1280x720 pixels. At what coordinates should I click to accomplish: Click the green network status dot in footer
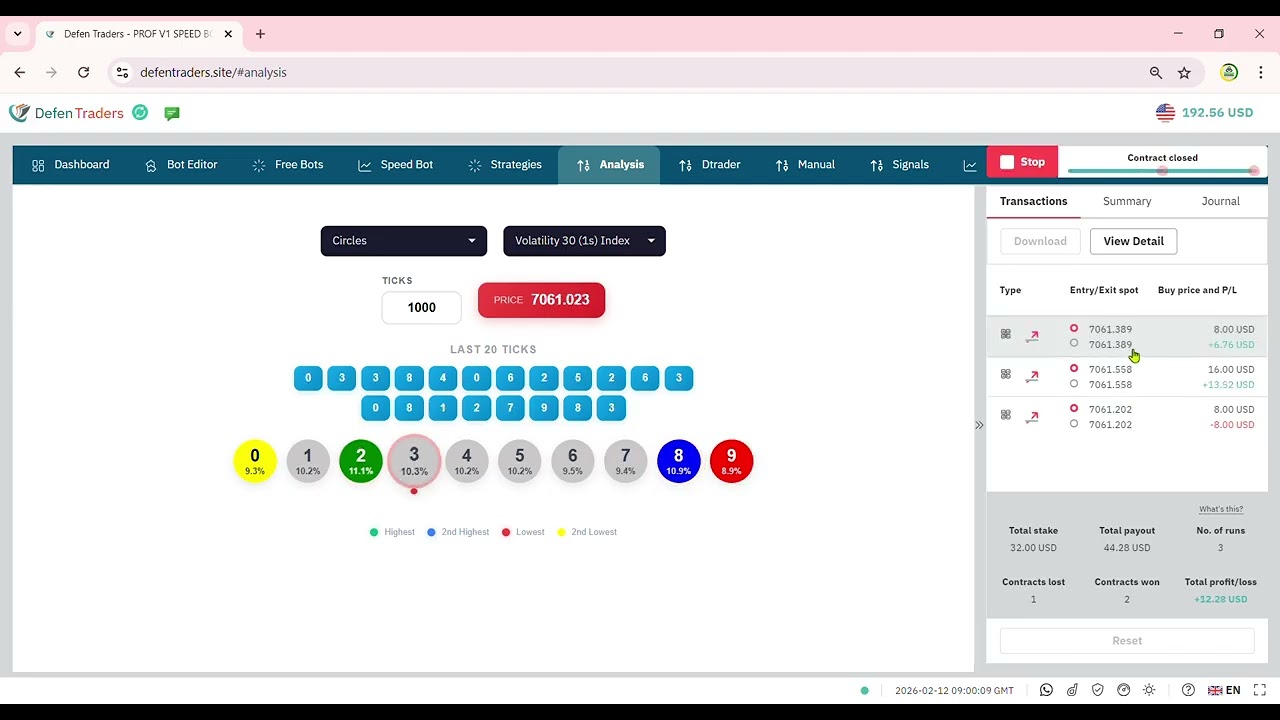point(865,690)
